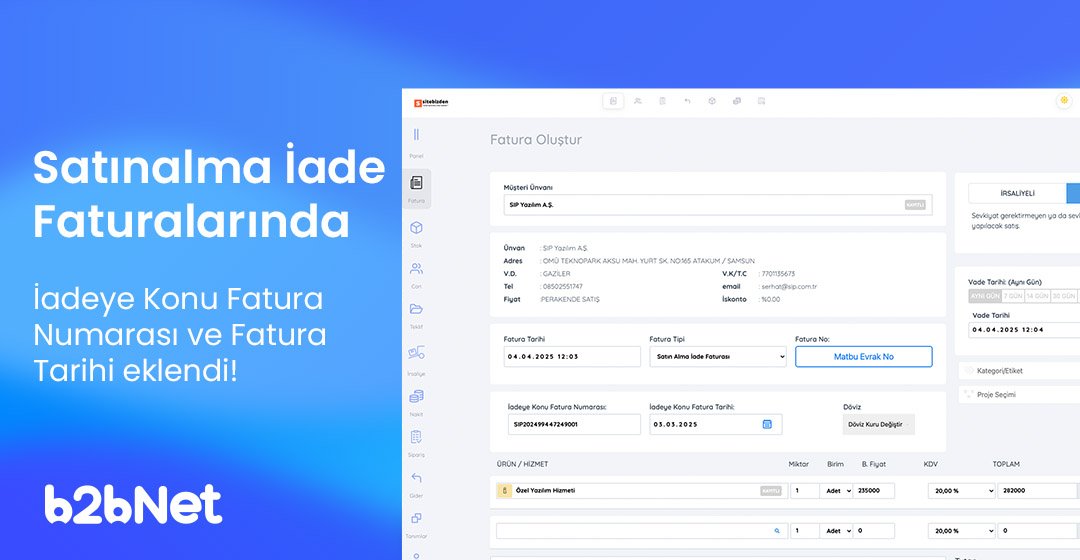
Task: Click the Özel Yazılım Hizmeti product name
Action: pos(545,490)
